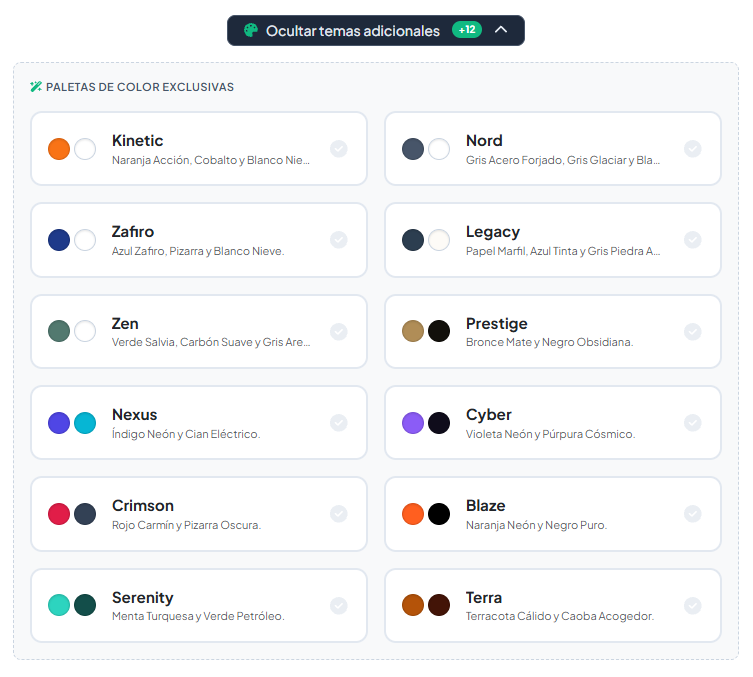Toggle the checkmark on the Cyber card
Image resolution: width=753 pixels, height=677 pixels.
coord(692,423)
